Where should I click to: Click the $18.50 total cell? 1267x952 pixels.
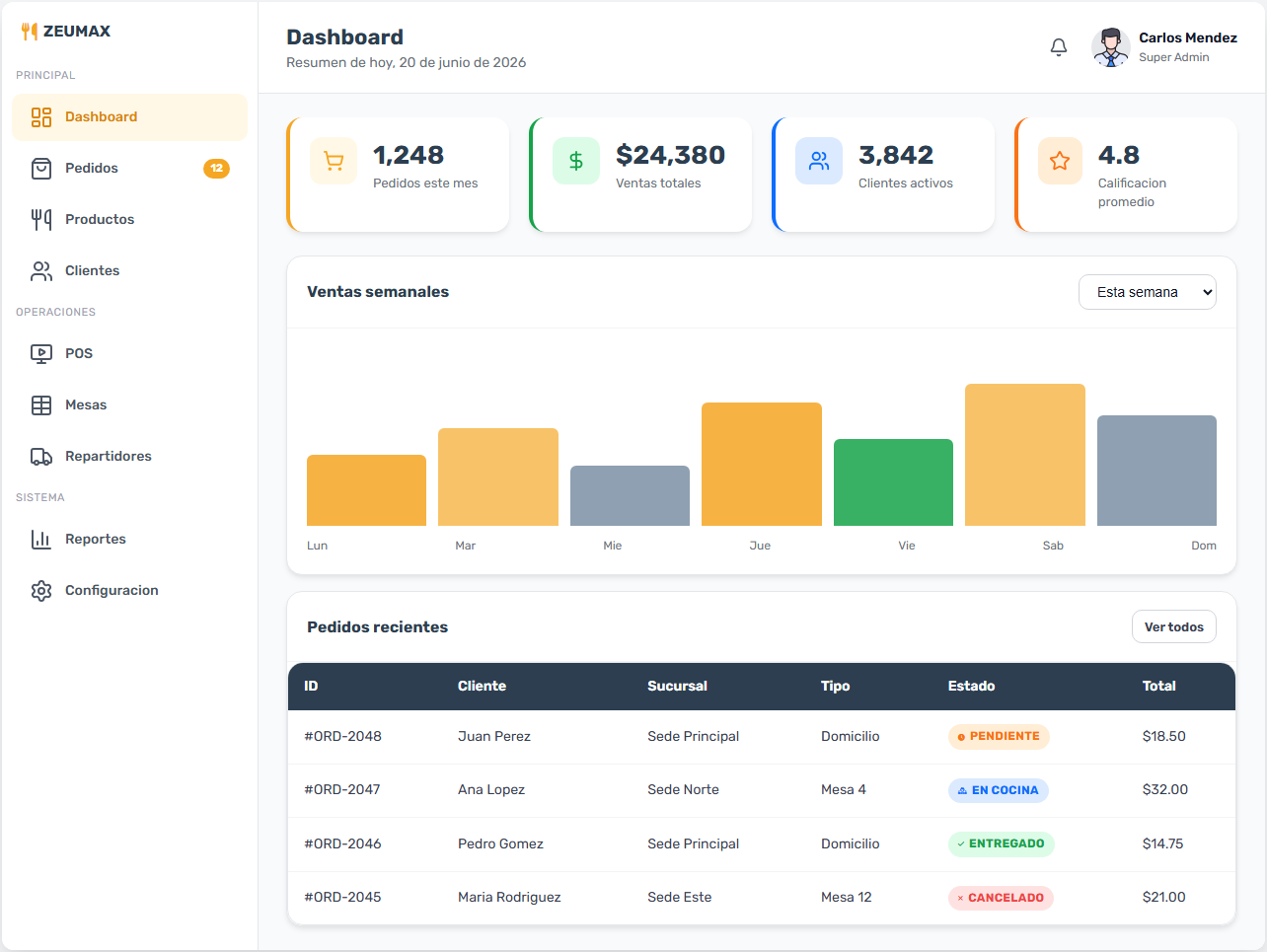[1164, 737]
